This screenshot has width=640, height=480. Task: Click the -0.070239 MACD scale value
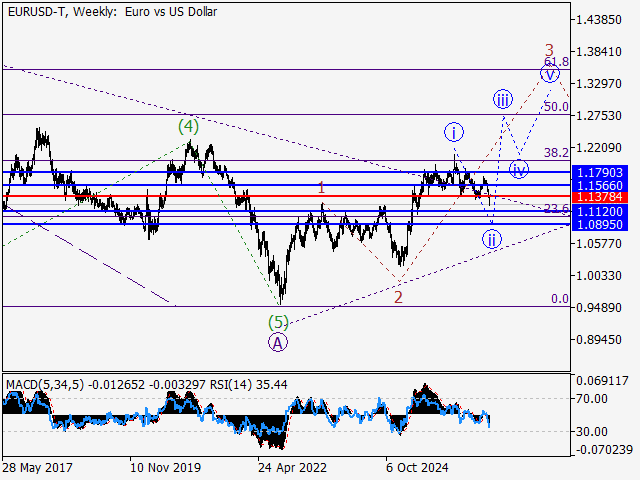click(602, 450)
